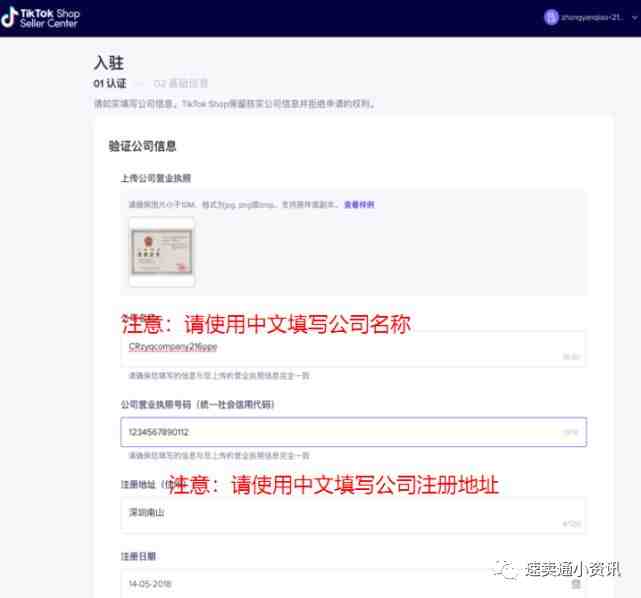Expand the account dropdown arrow
The height and width of the screenshot is (598, 641).
point(635,18)
